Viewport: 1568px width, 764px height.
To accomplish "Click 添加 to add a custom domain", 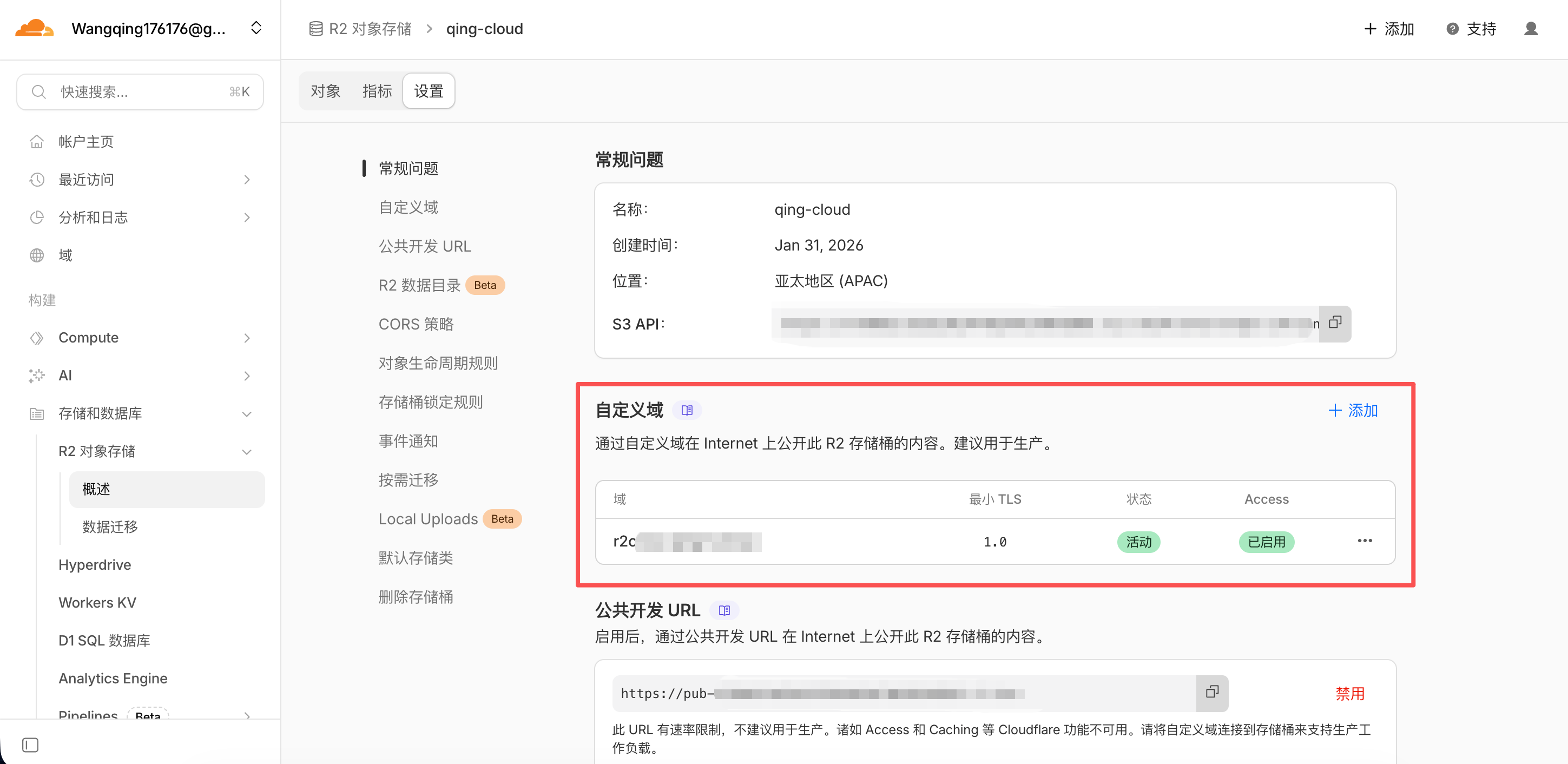I will pos(1352,410).
